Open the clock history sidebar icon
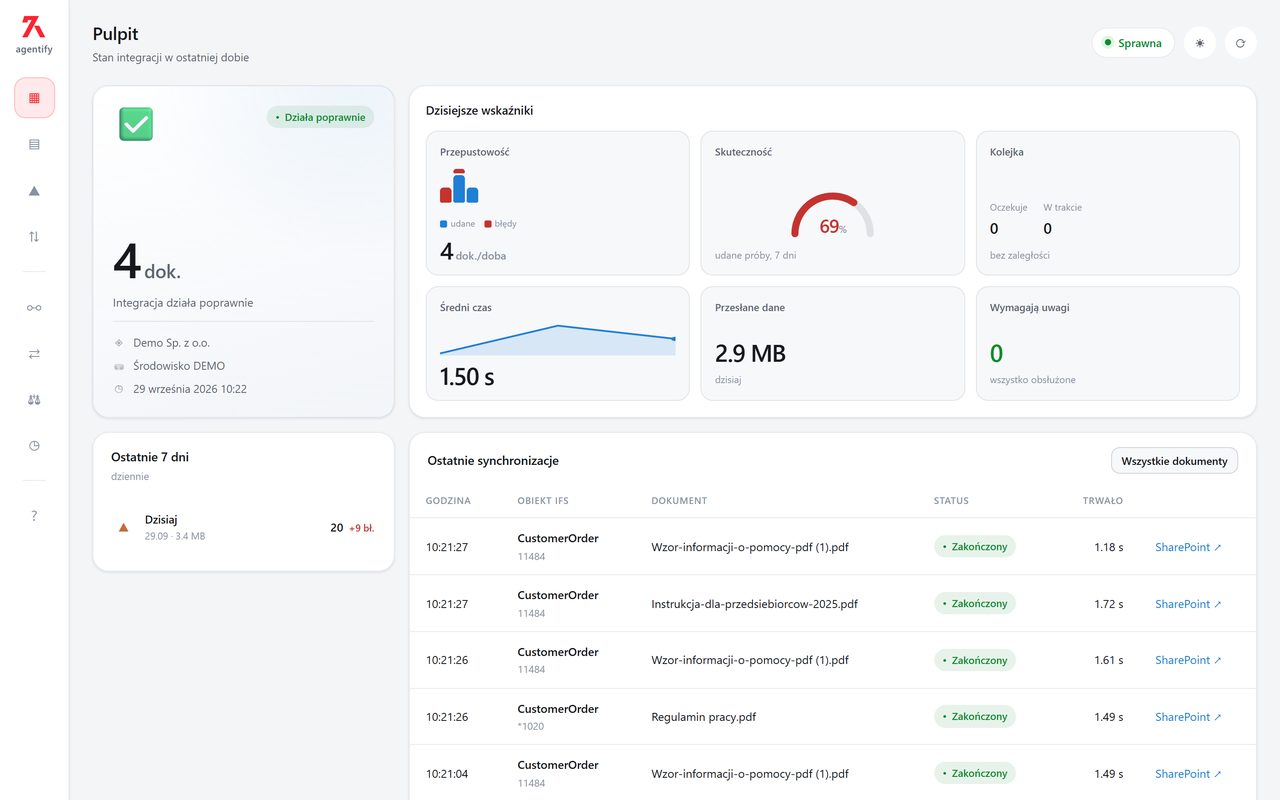The width and height of the screenshot is (1280, 800). click(x=34, y=446)
